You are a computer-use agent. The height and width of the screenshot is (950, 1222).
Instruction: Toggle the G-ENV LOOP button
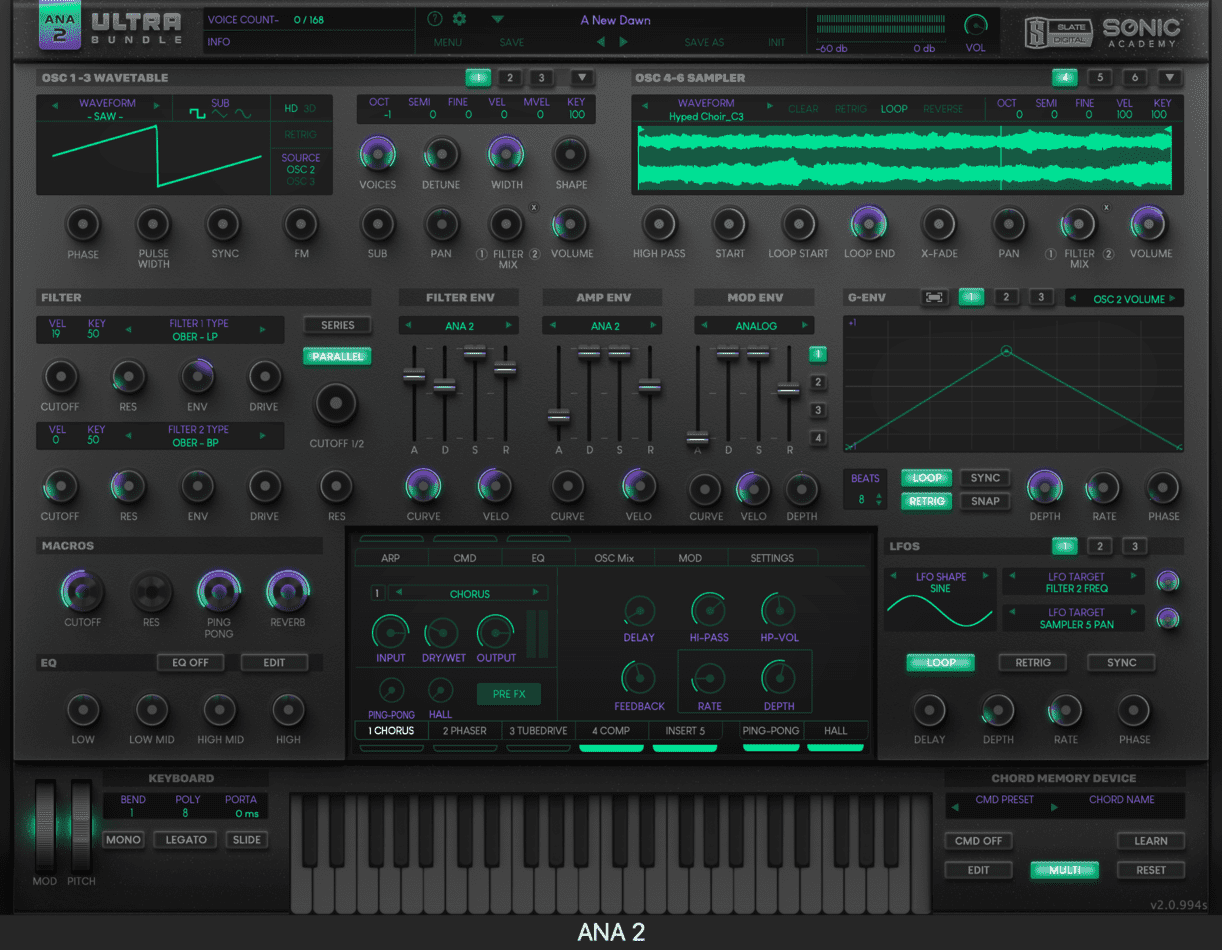coord(927,478)
